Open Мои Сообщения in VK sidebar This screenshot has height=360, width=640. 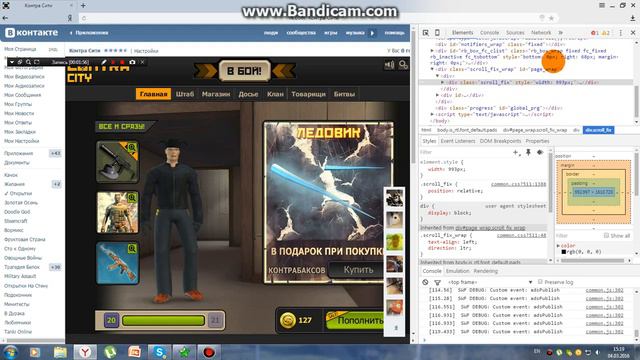pyautogui.click(x=22, y=95)
